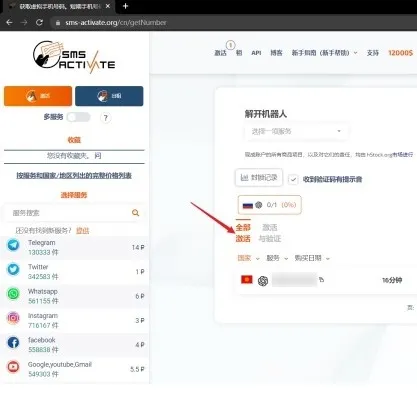417x394 pixels.
Task: Click the suggest-a-service orange link
Action: click(83, 230)
